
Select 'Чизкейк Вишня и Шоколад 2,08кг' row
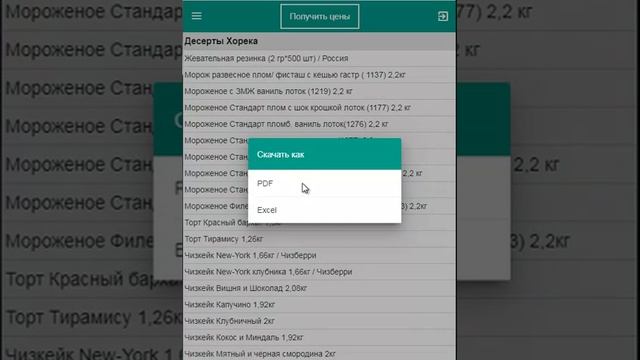coord(319,288)
